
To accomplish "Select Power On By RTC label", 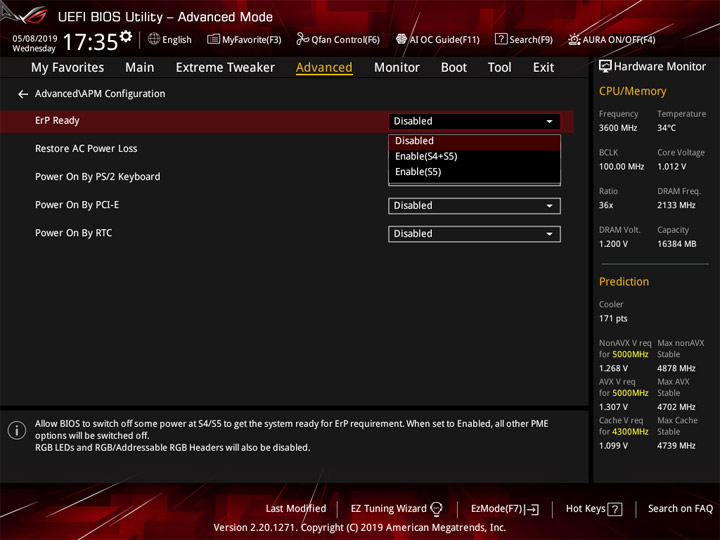I will [73, 233].
